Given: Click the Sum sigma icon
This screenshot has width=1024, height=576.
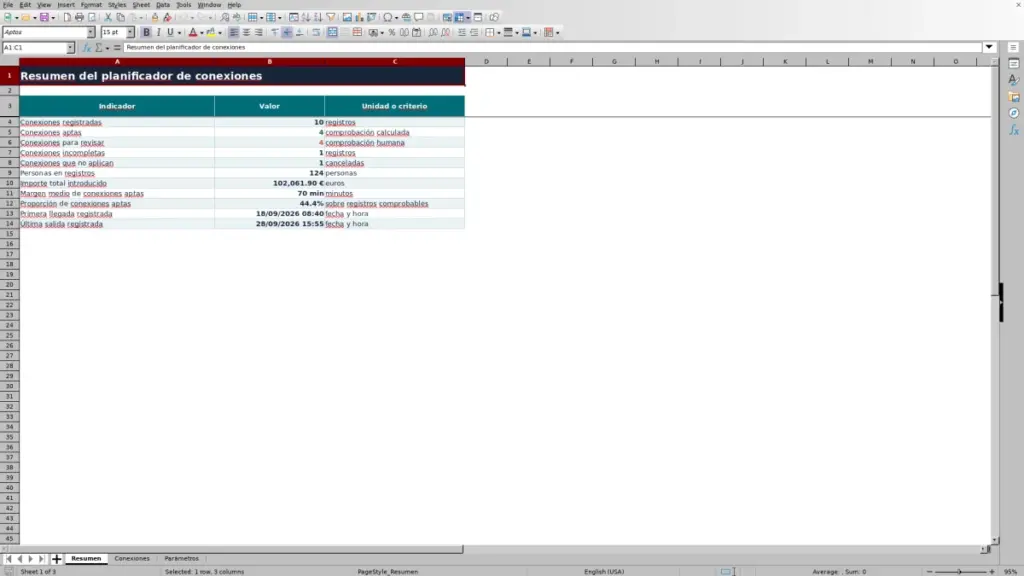Looking at the screenshot, I should [x=99, y=47].
